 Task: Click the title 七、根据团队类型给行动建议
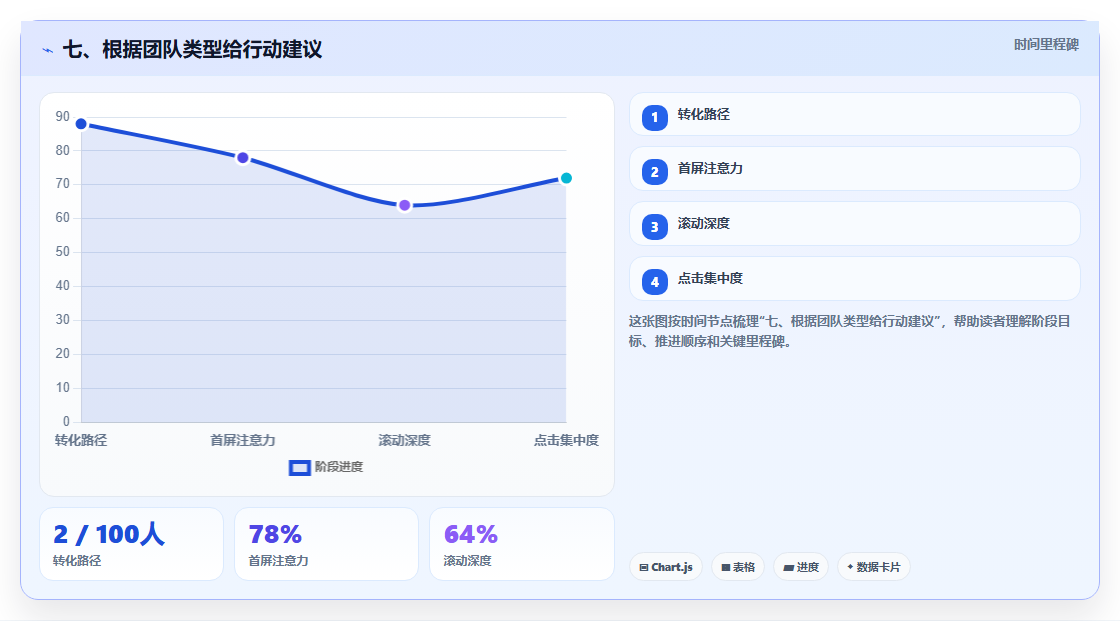192,49
